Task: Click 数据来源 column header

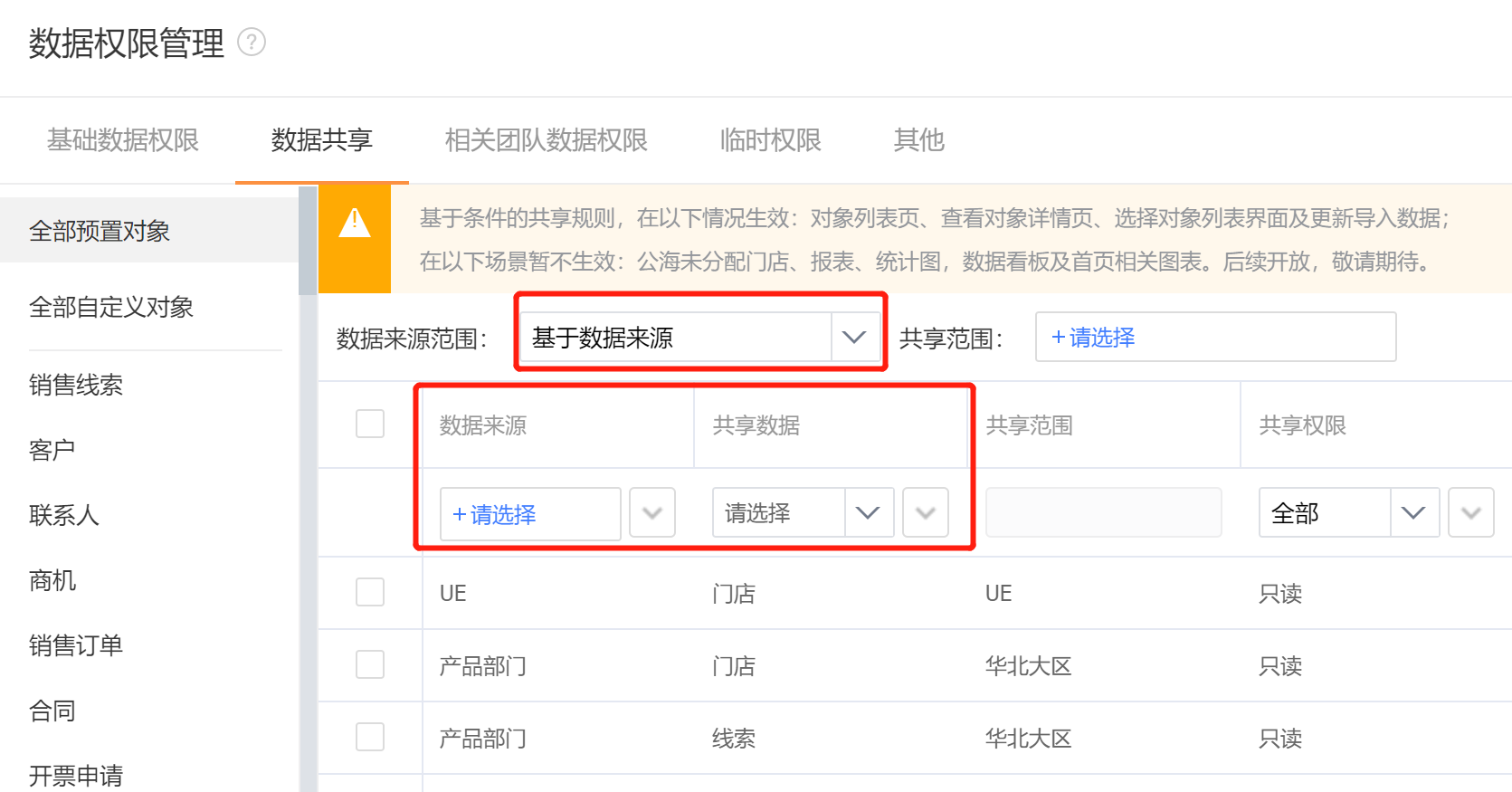Action: [x=483, y=425]
